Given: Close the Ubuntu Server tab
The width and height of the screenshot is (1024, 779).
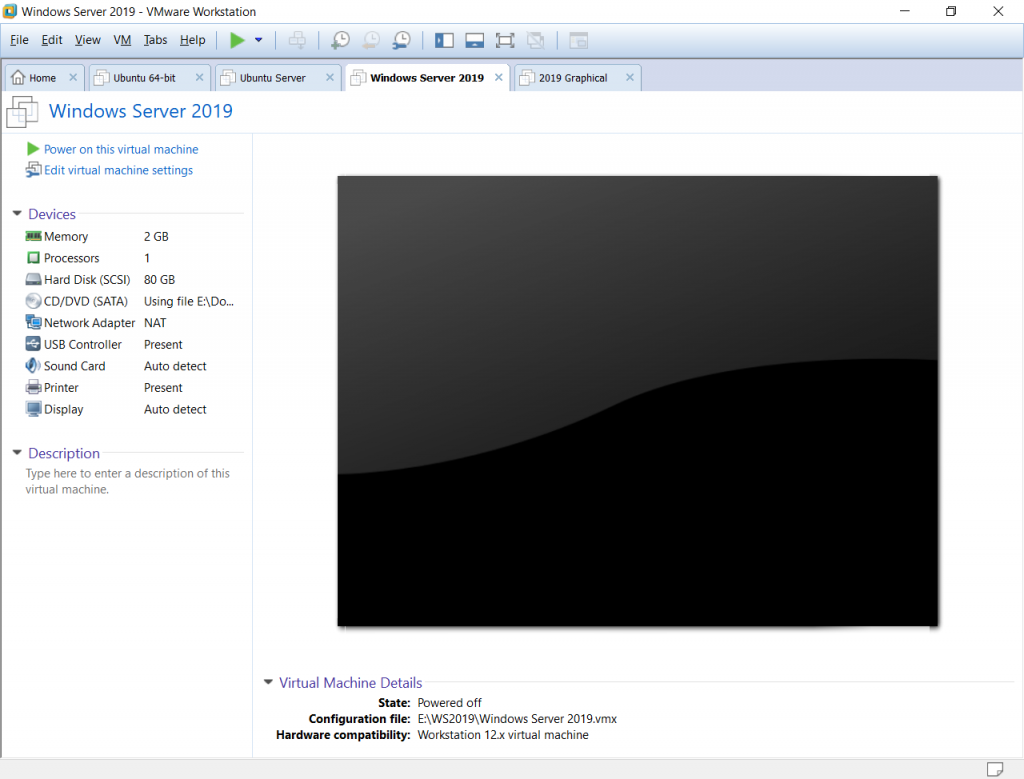Looking at the screenshot, I should [330, 77].
